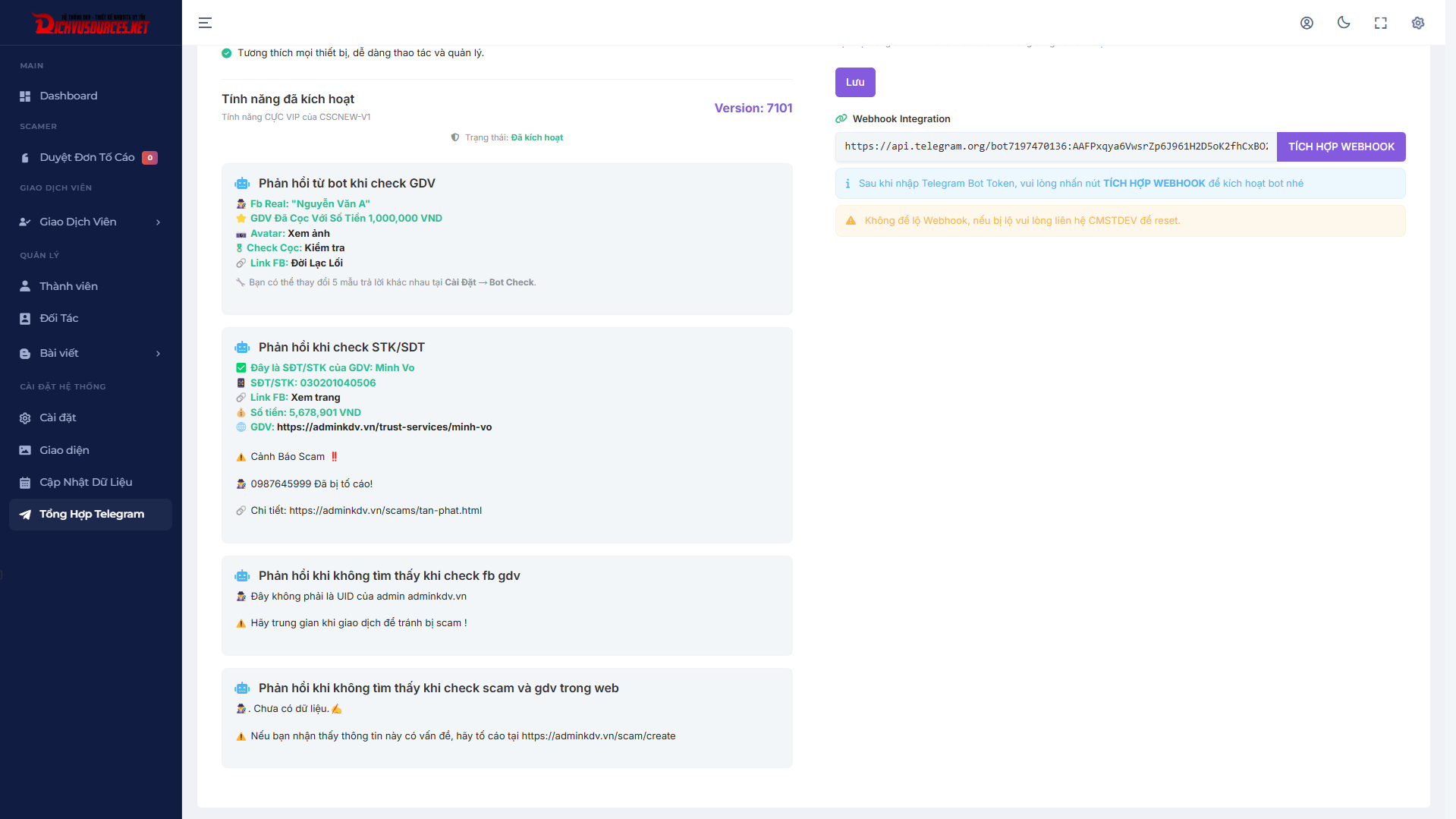Image resolution: width=1456 pixels, height=819 pixels.
Task: Open the Đối Tác sidebar item
Action: [x=59, y=318]
